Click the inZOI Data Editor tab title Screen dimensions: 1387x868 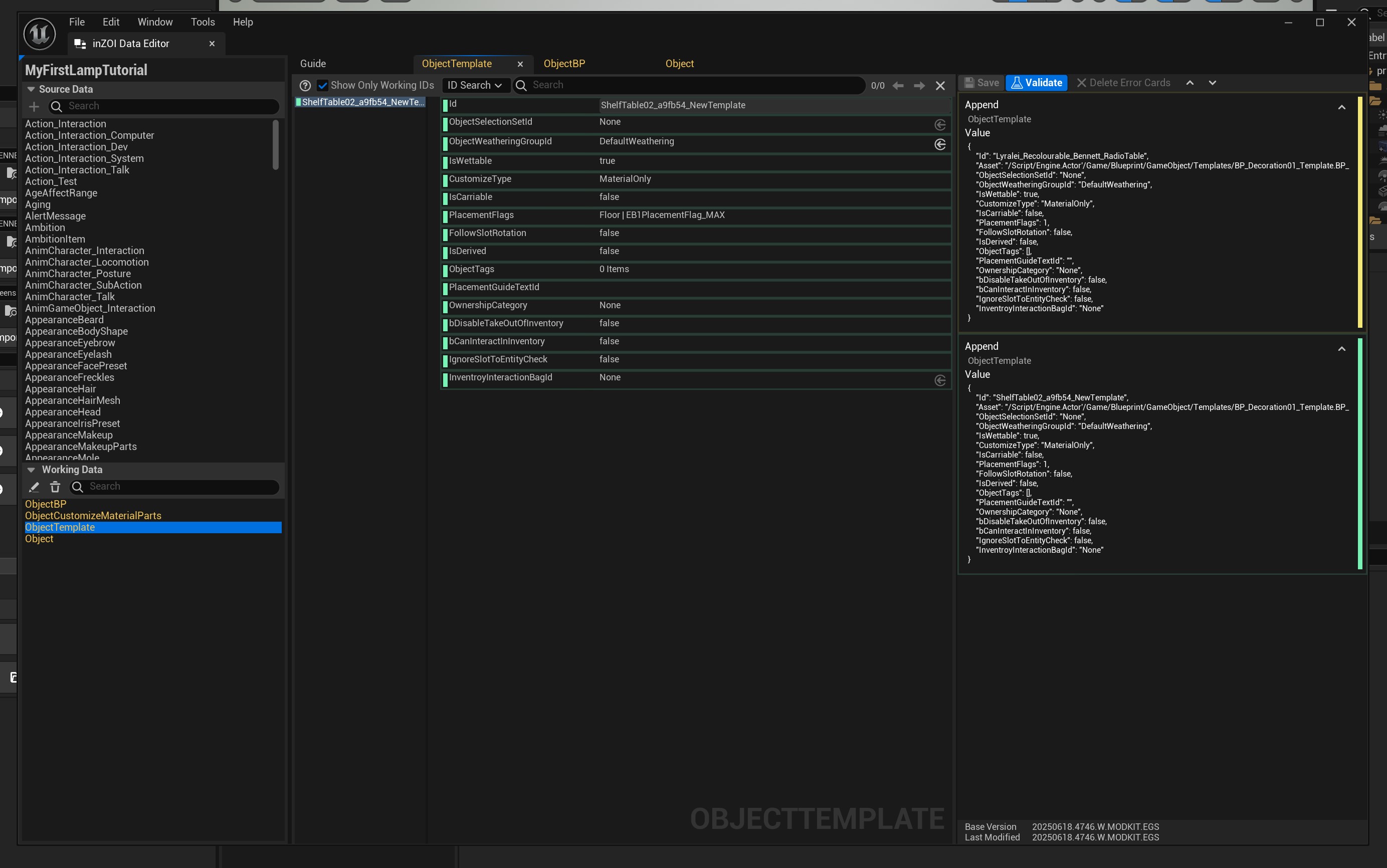pos(130,44)
